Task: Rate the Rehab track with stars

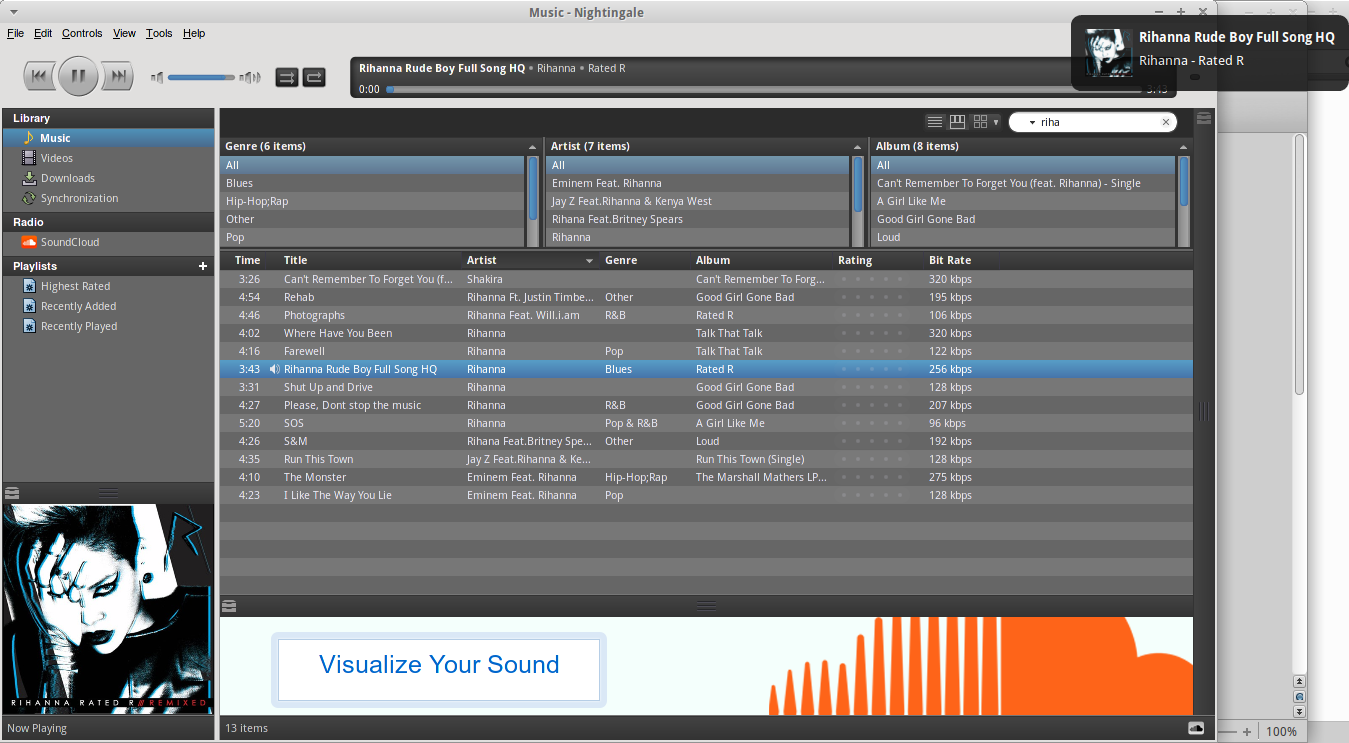Action: coord(872,297)
